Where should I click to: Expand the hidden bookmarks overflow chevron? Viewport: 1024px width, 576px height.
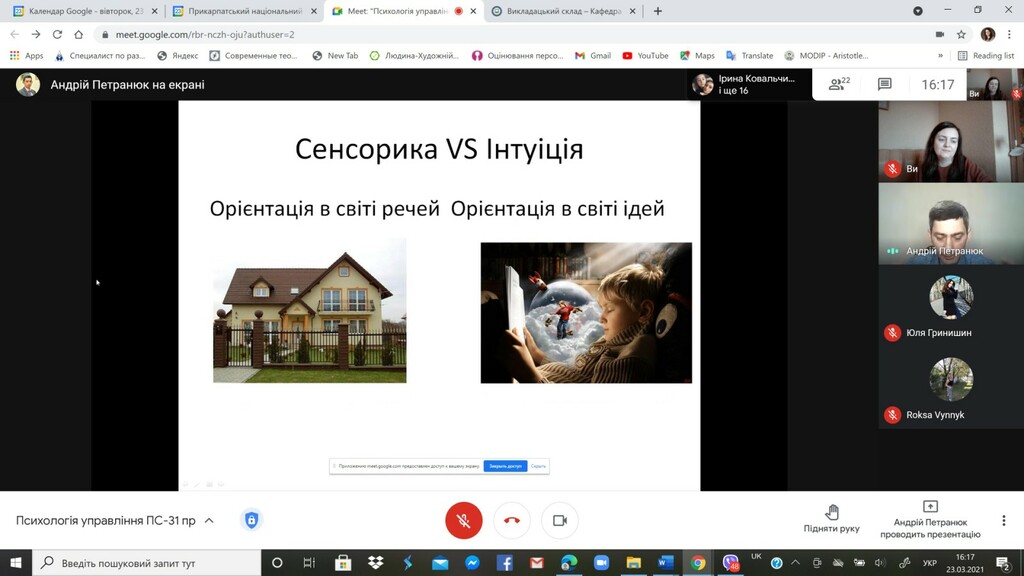coord(940,56)
